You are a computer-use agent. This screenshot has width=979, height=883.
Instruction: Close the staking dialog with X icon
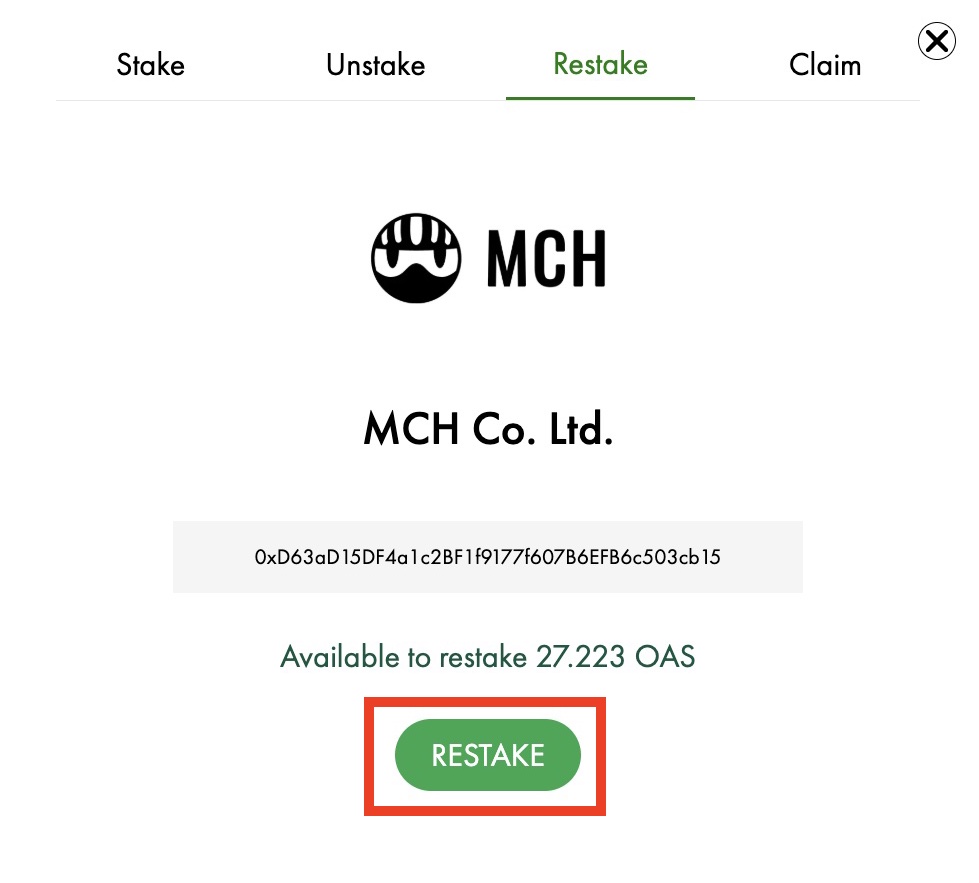click(x=937, y=41)
